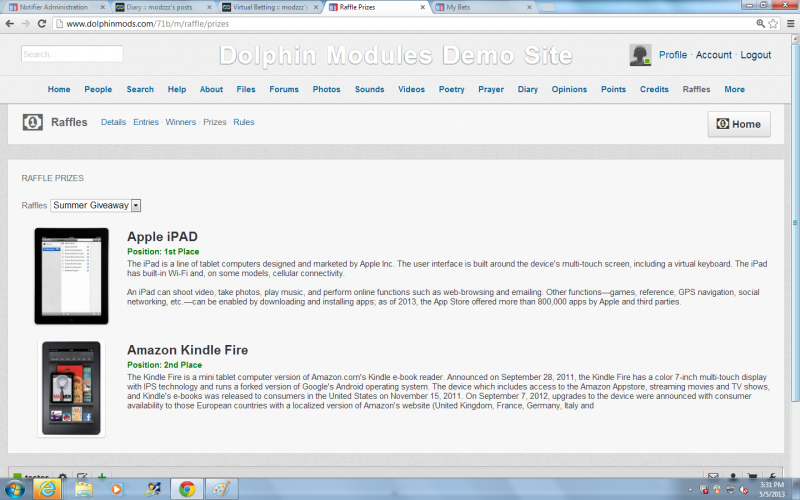Close the Notifier Administration tab
The width and height of the screenshot is (800, 500).
tap(103, 7)
